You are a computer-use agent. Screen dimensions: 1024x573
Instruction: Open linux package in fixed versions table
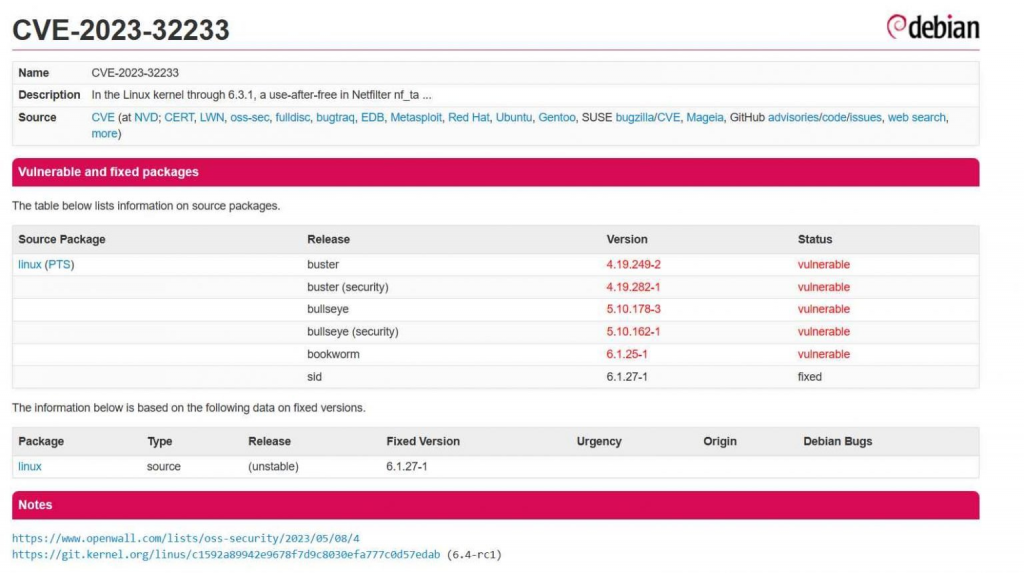[30, 466]
